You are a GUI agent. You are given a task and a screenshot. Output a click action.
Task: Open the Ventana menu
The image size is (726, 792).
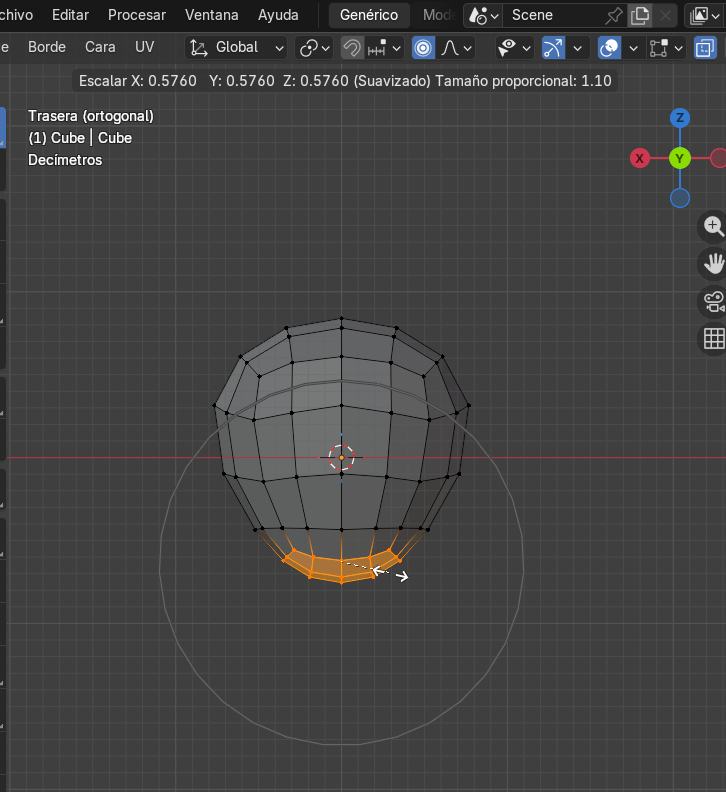pos(211,15)
